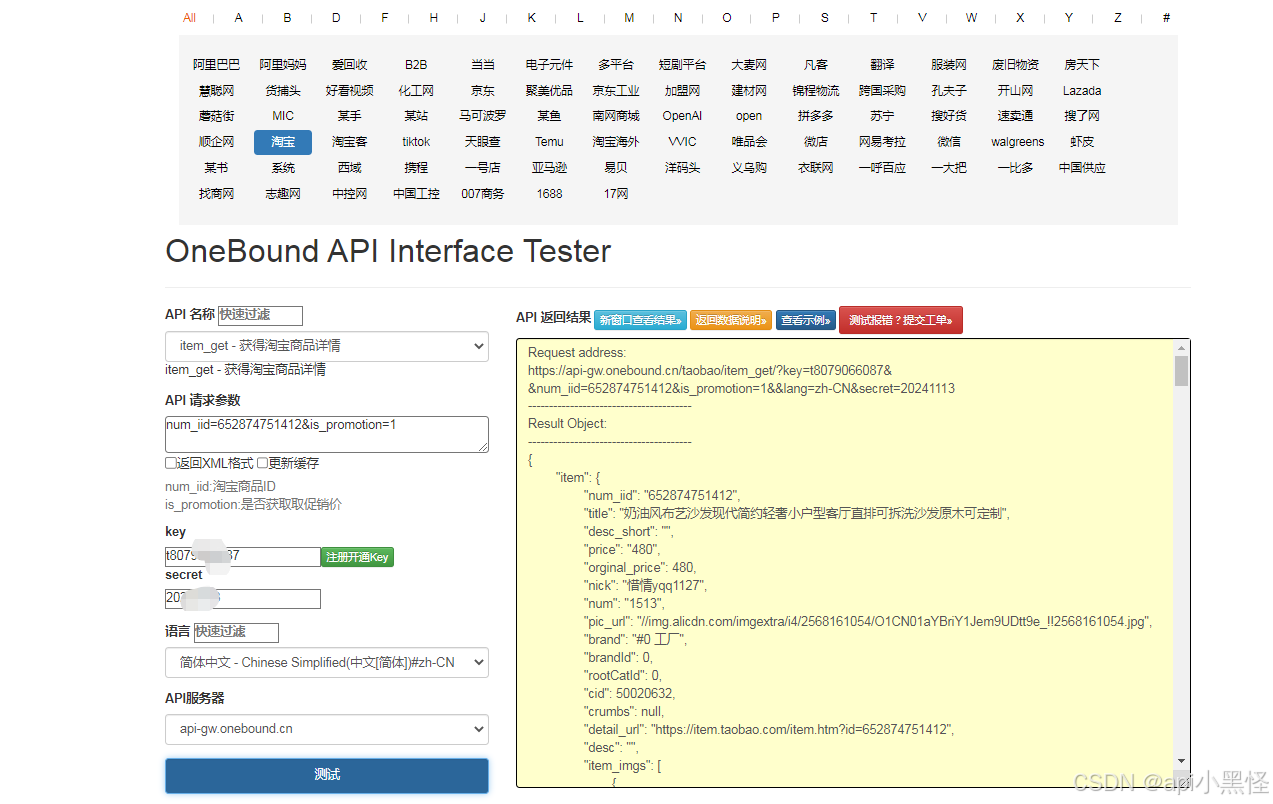The height and width of the screenshot is (804, 1273).
Task: Click the secret input field
Action: [243, 599]
